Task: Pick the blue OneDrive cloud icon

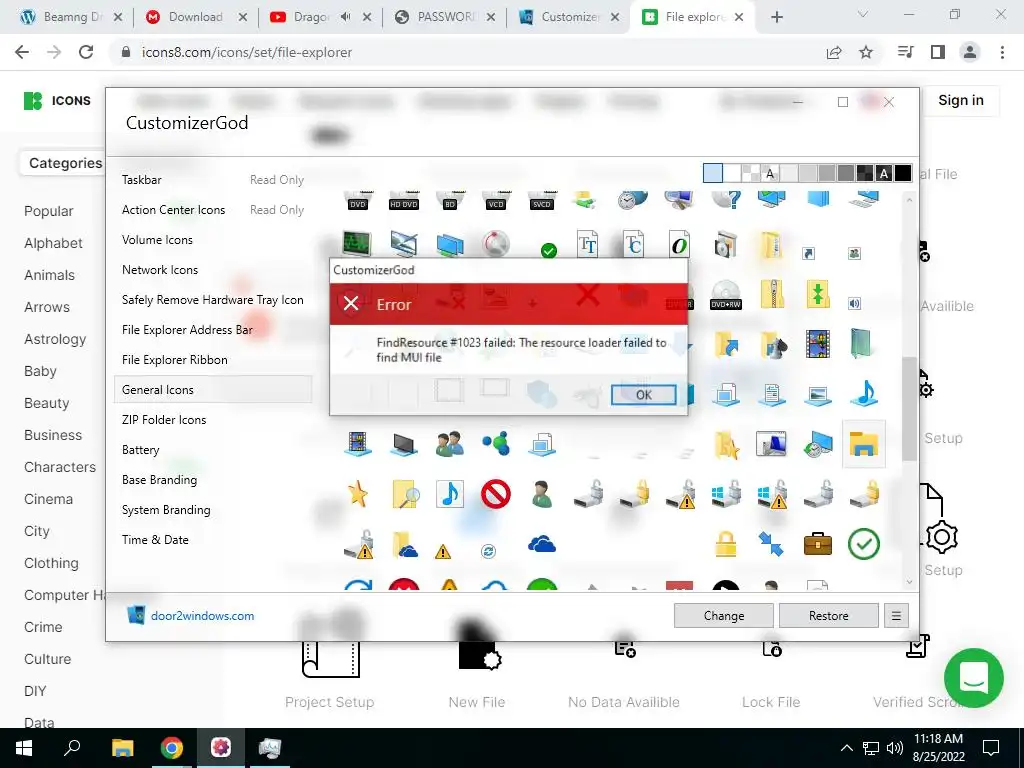Action: [x=541, y=544]
